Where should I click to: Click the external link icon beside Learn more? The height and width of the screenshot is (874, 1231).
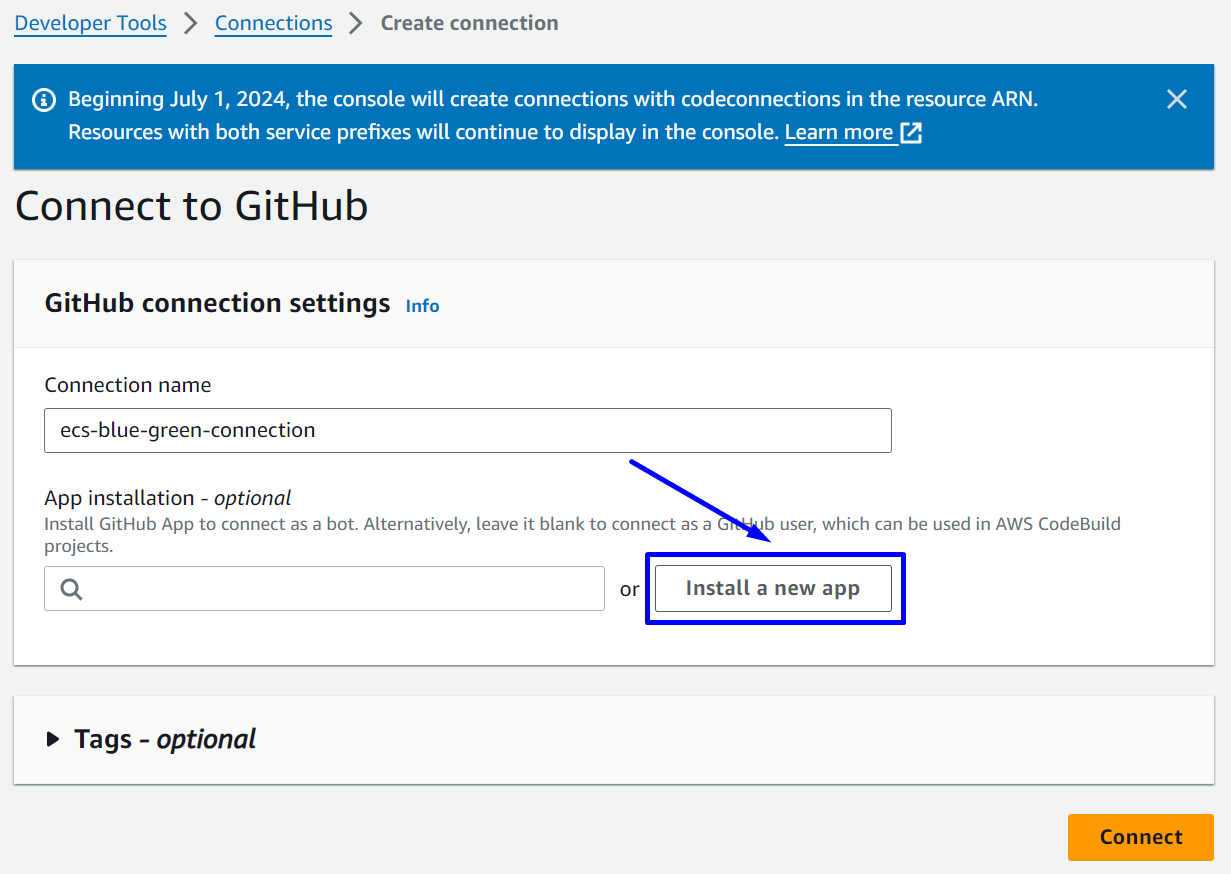pyautogui.click(x=911, y=133)
